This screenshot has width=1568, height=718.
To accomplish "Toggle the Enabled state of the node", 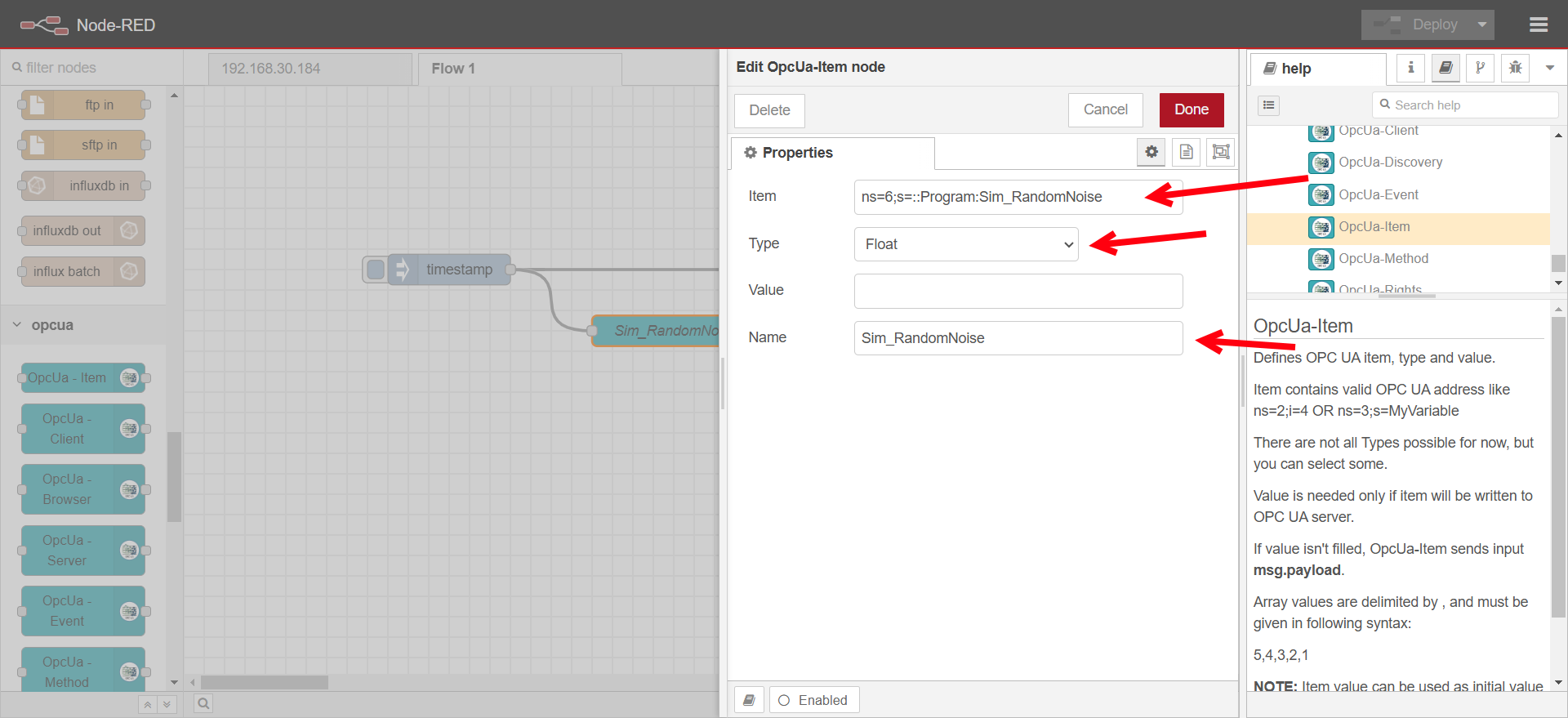I will tap(813, 700).
